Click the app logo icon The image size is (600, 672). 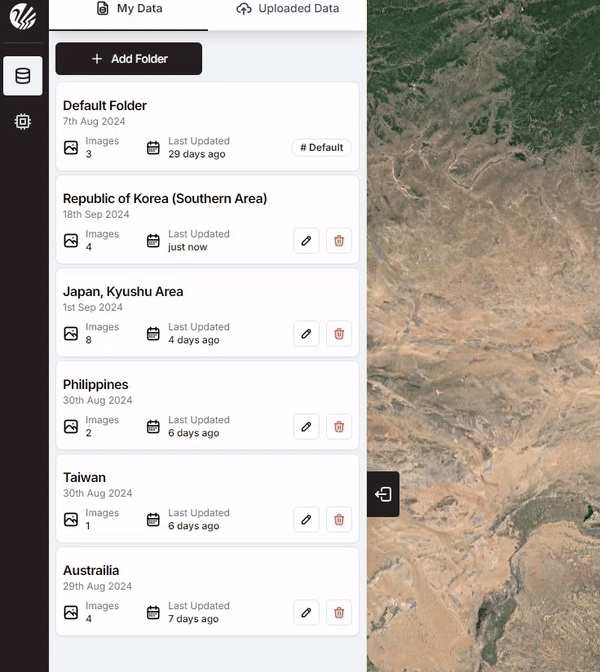pos(23,16)
